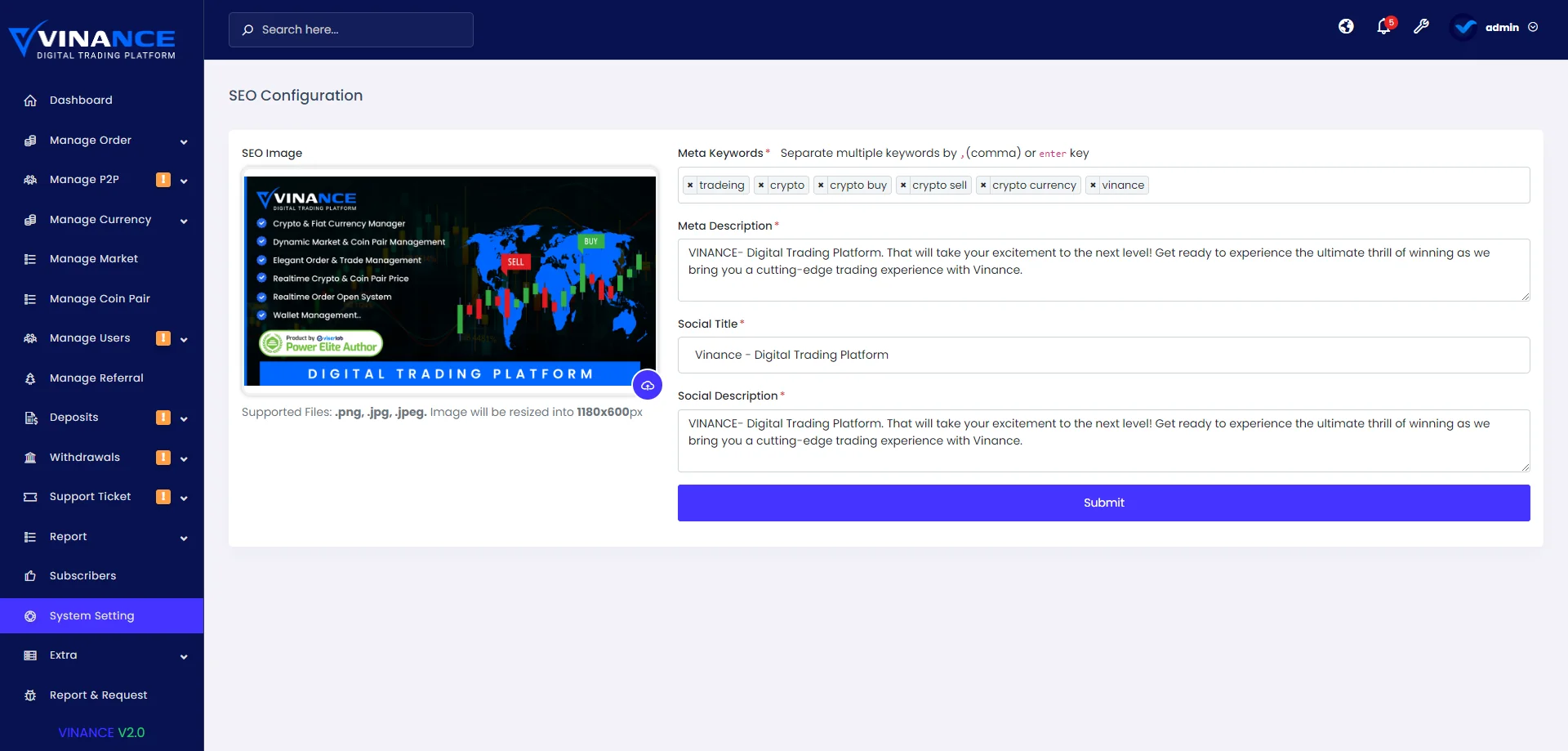
Task: Expand the Deposits submenu chevron
Action: pyautogui.click(x=184, y=418)
